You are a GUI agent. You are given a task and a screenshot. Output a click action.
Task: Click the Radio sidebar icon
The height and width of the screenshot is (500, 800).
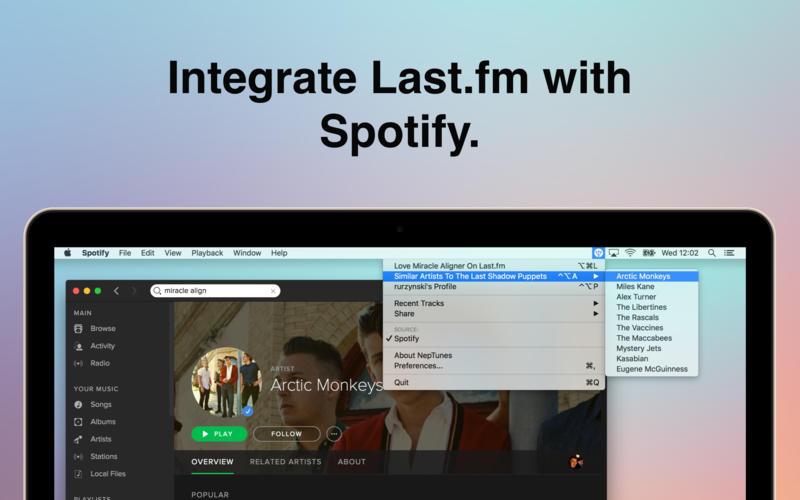(x=78, y=363)
